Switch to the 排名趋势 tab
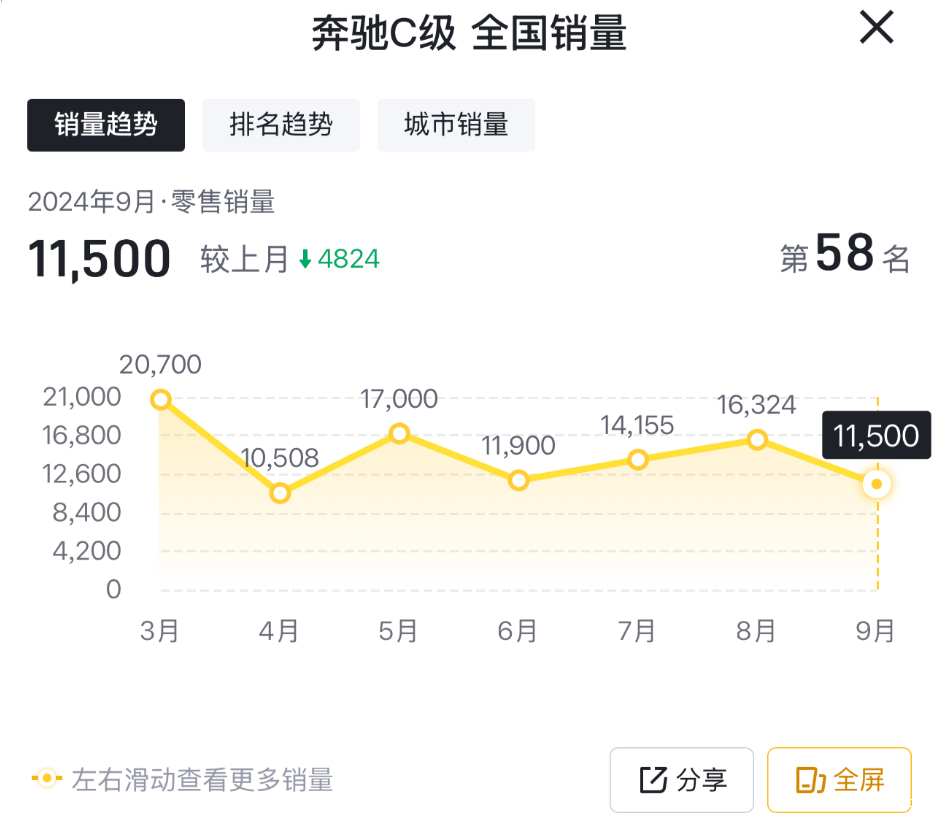The image size is (936, 832). click(x=281, y=125)
